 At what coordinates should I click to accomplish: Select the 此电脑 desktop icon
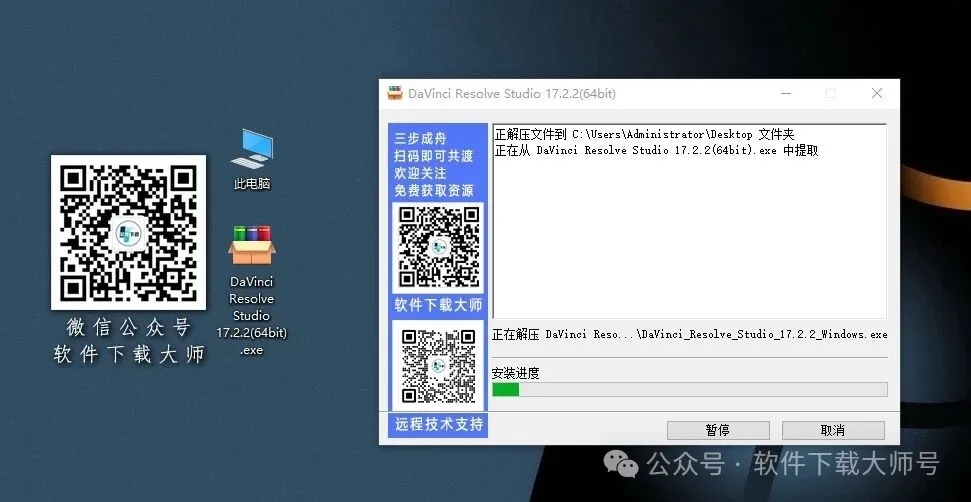[251, 158]
